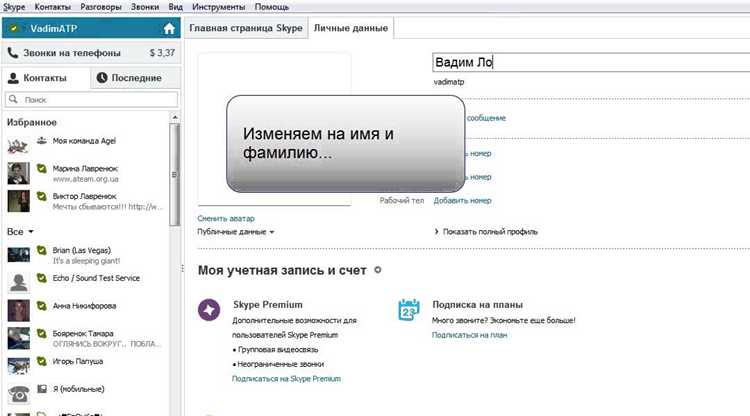
Task: Click the avatar of Игорь Палуша
Action: 19,366
